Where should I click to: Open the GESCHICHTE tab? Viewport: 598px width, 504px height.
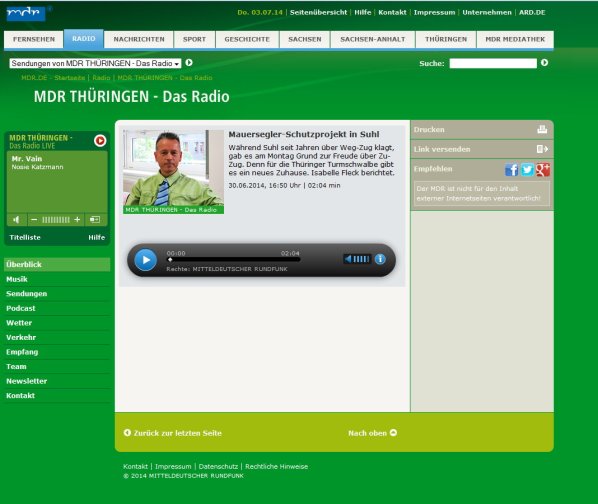click(247, 39)
